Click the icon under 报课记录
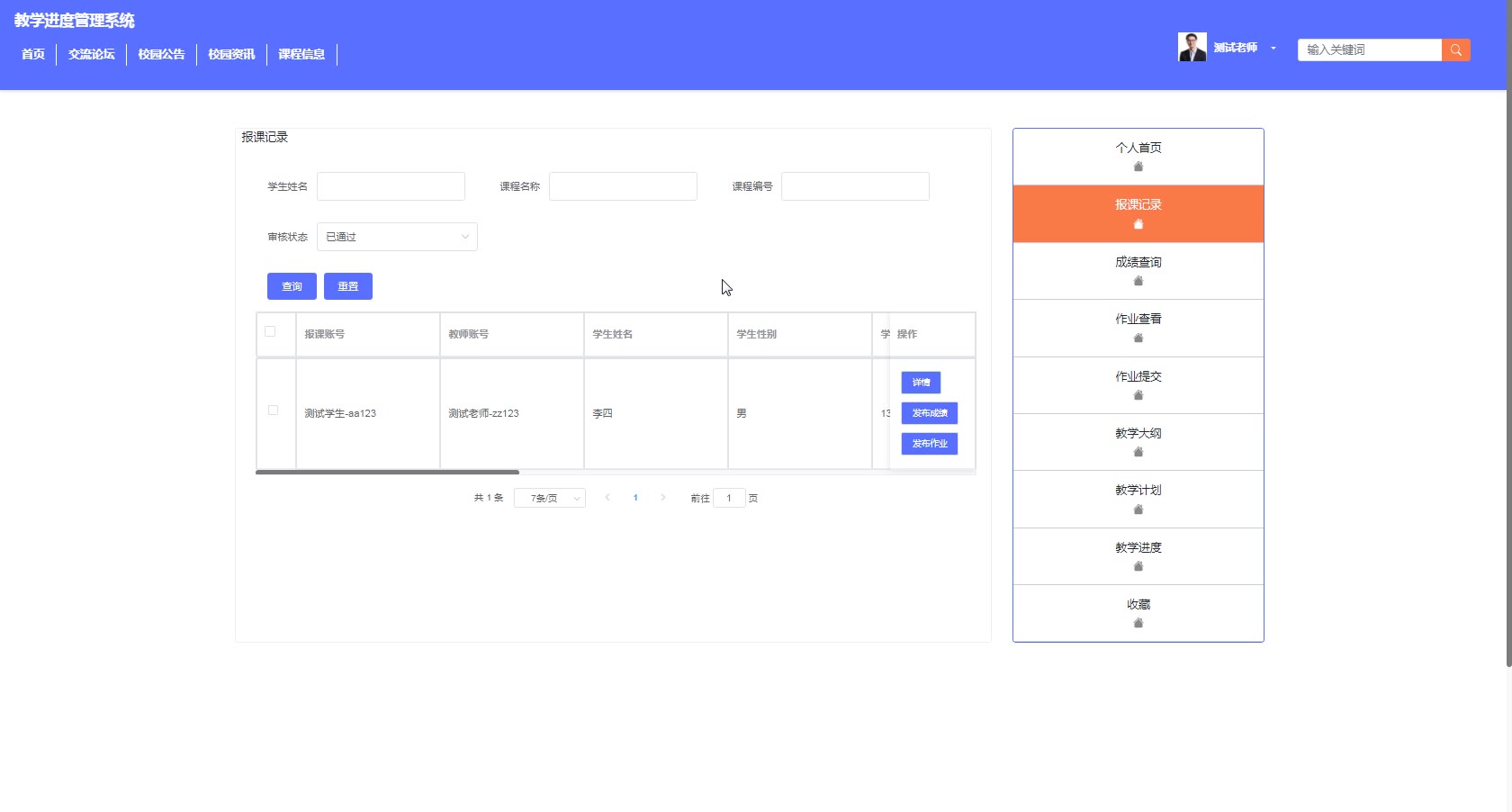The image size is (1512, 812). (x=1138, y=224)
